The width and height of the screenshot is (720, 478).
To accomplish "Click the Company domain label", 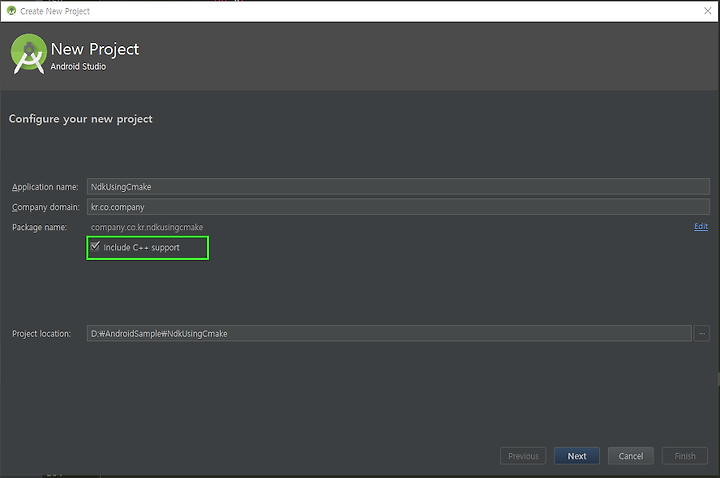I will pyautogui.click(x=45, y=207).
